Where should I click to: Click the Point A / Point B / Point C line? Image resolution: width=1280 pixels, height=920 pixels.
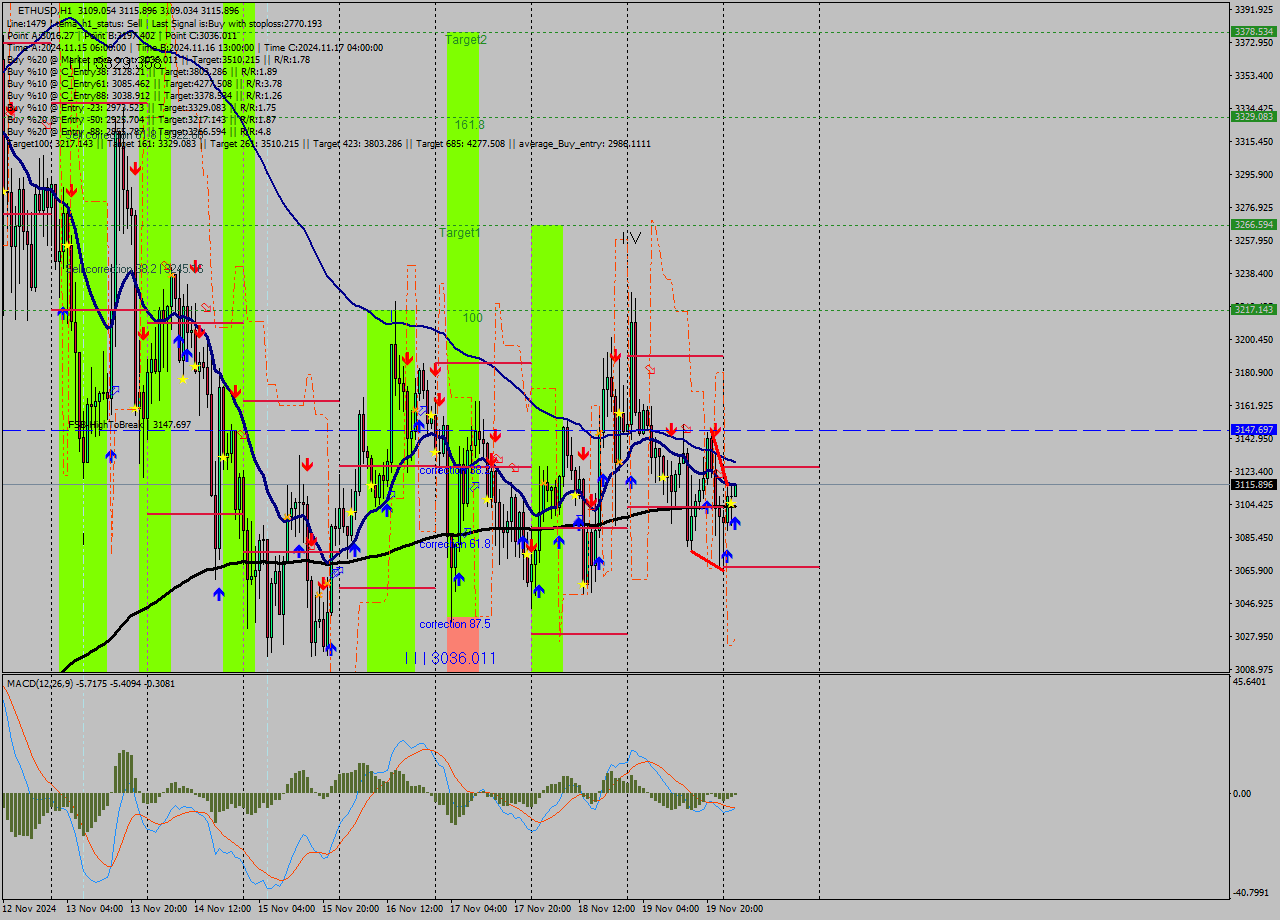click(122, 35)
